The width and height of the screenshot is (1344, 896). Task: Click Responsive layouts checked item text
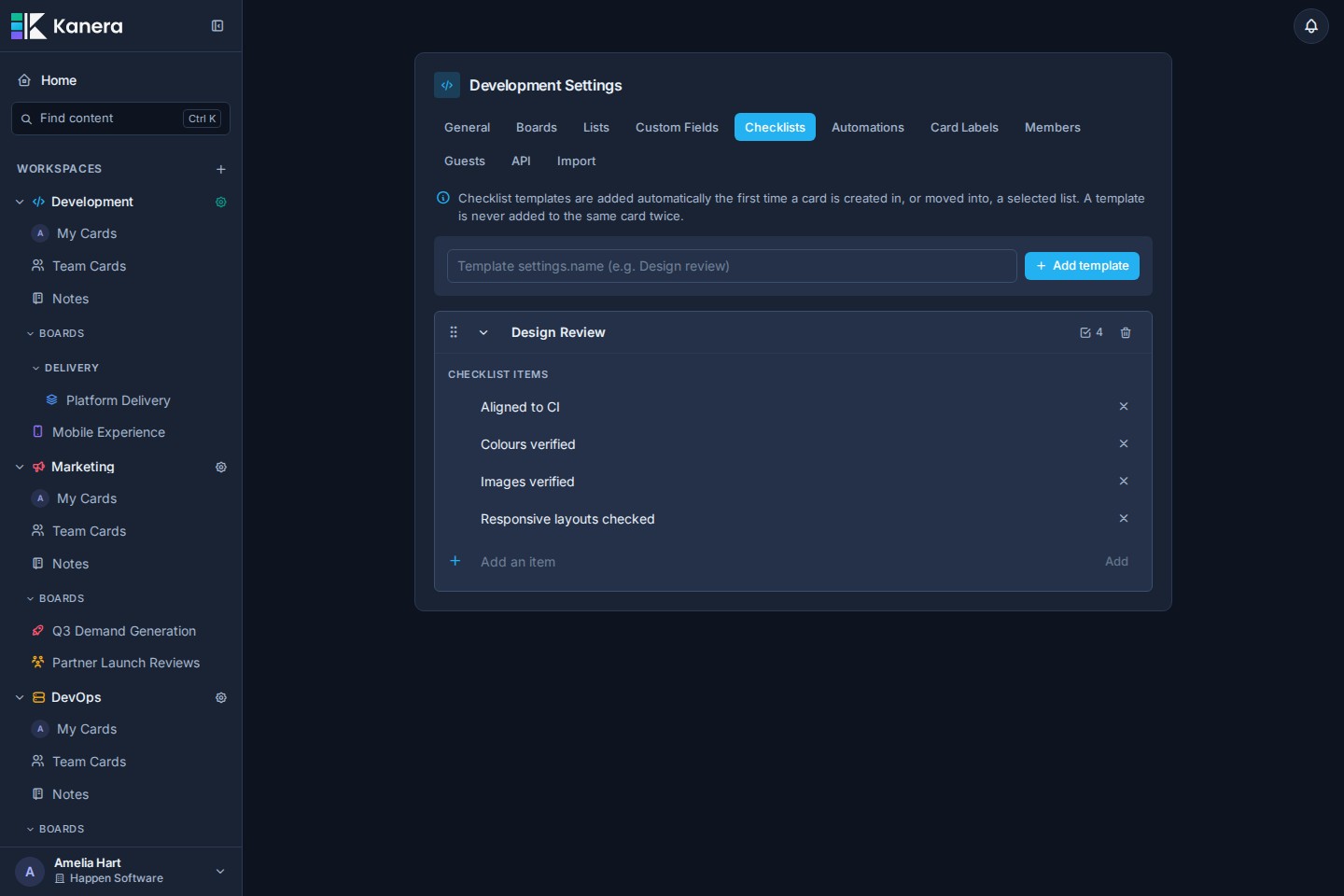[567, 519]
